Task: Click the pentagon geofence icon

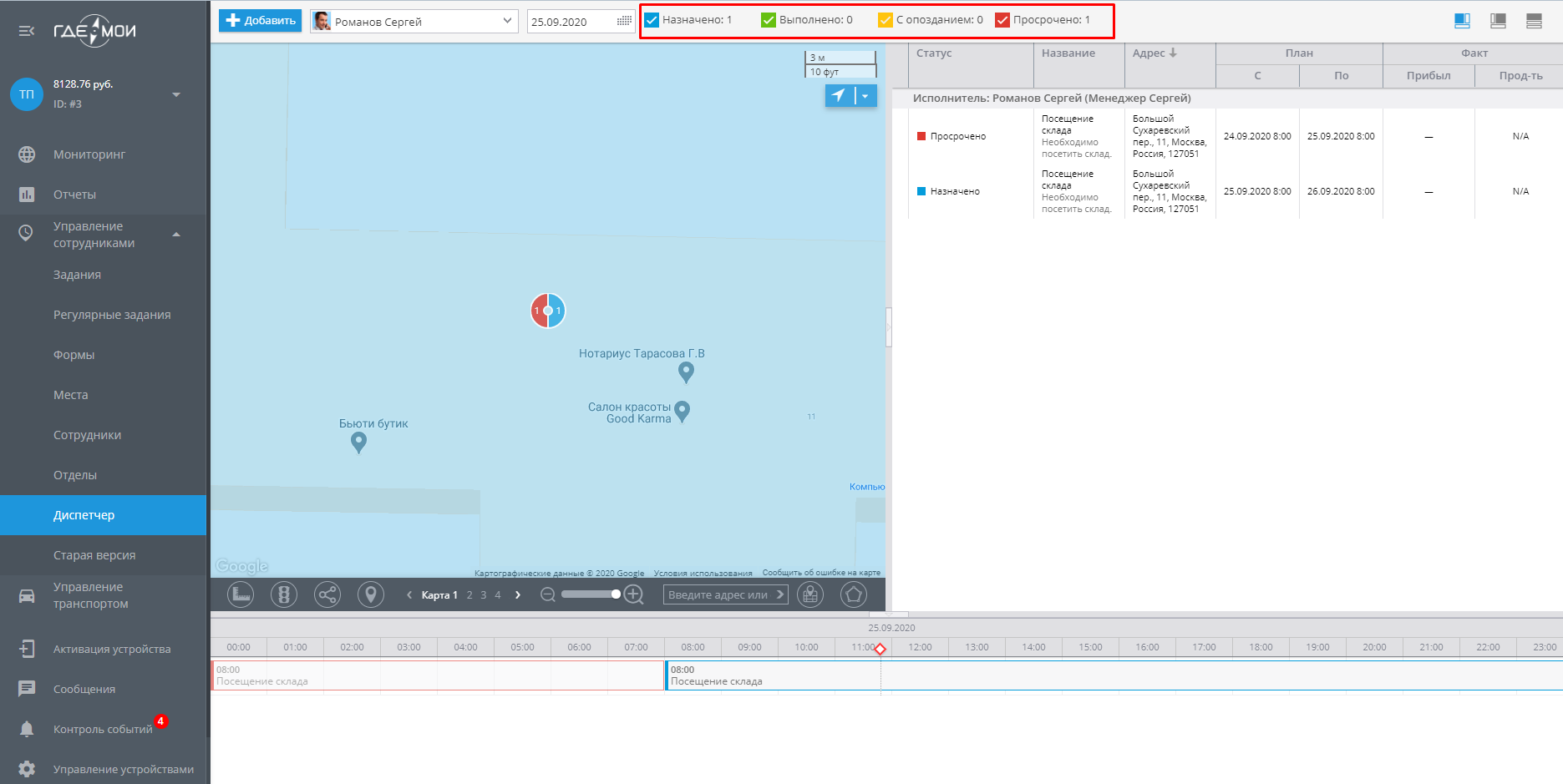Action: [x=853, y=594]
